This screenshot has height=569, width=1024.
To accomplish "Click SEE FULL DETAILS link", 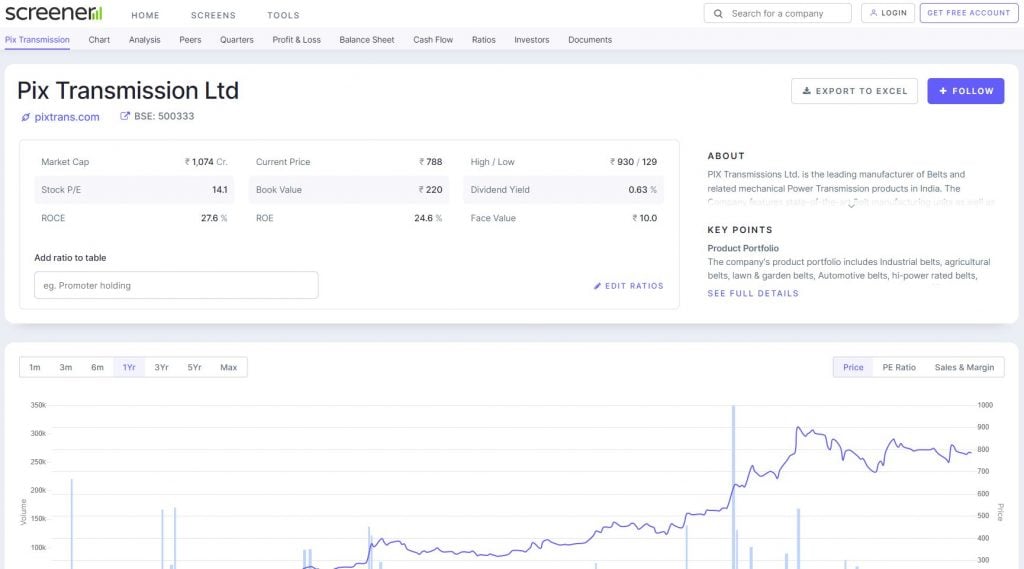I will [753, 293].
